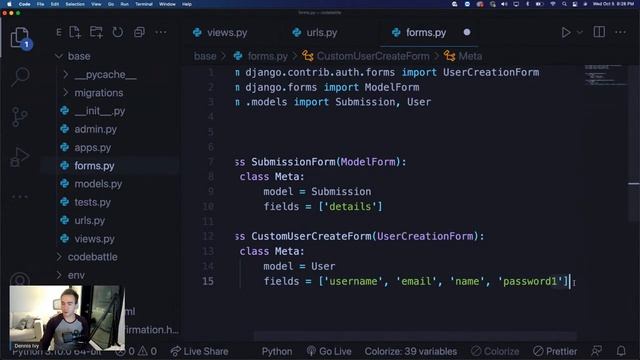Close forms.py via unsaved dot indicator
Viewport: 640px width, 360px height.
coord(467,32)
